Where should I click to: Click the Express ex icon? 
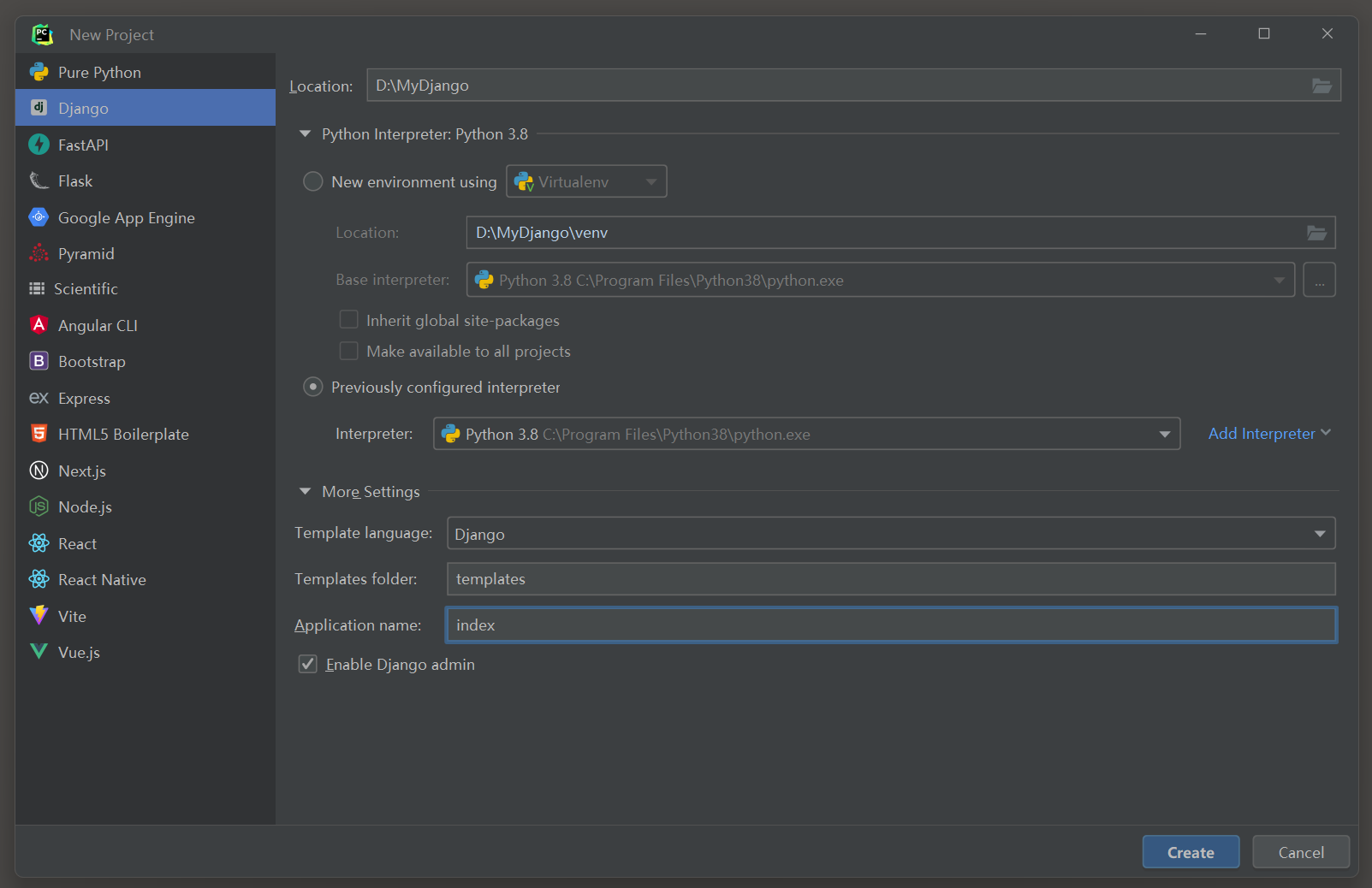point(39,398)
